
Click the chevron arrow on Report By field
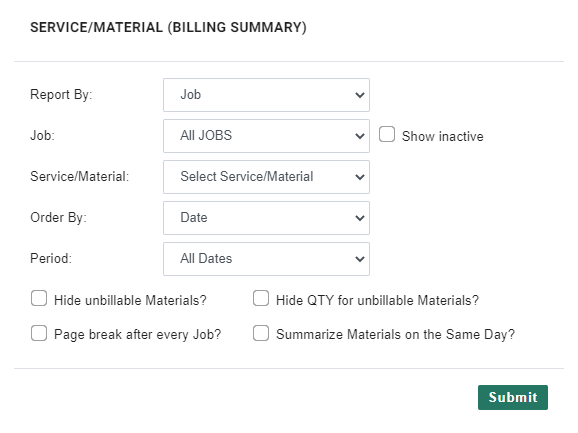(360, 95)
